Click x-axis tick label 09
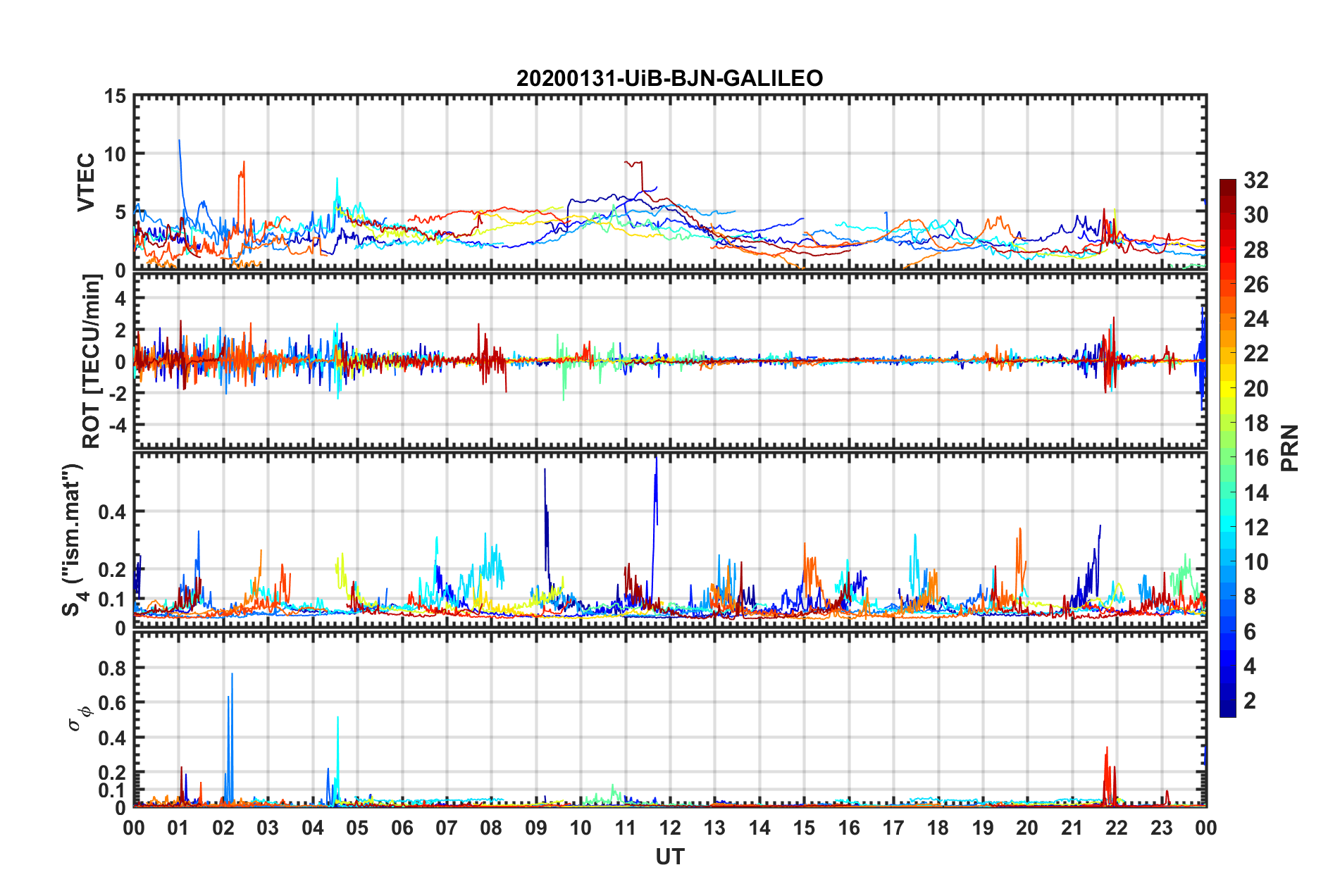The width and height of the screenshot is (1340, 896). (535, 828)
